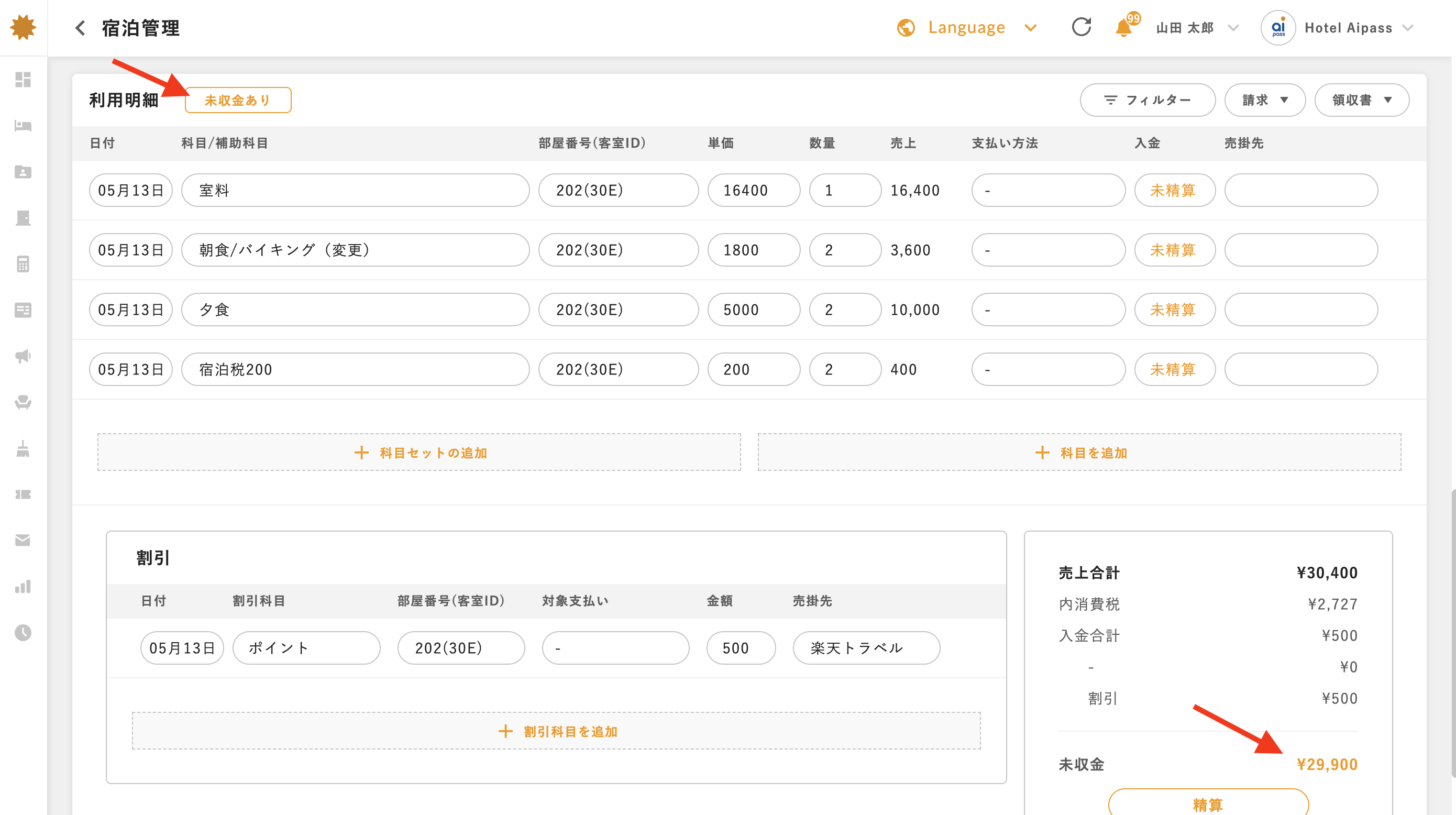Click the Aipass hotel logo avatar
Screen dimensions: 1456x815
point(1277,28)
